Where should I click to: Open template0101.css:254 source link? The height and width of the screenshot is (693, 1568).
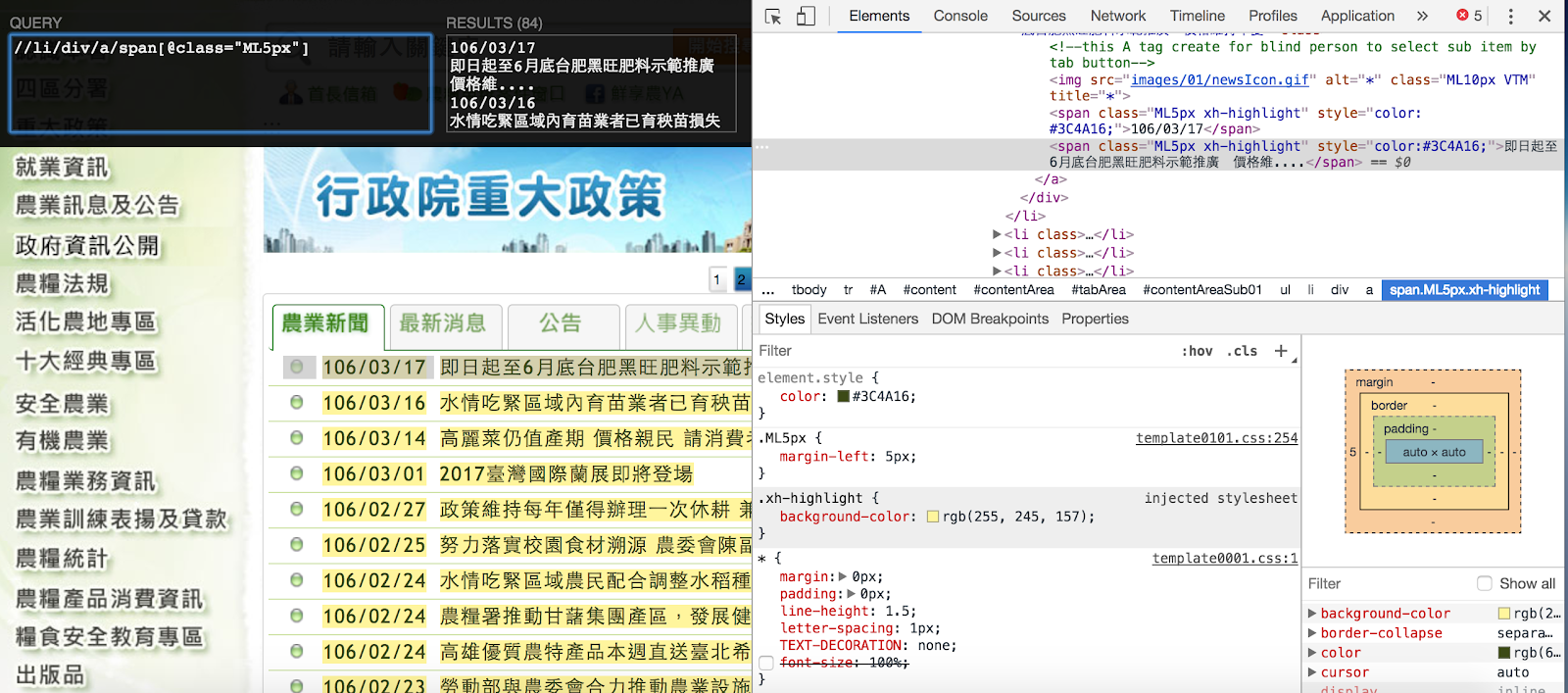1216,438
